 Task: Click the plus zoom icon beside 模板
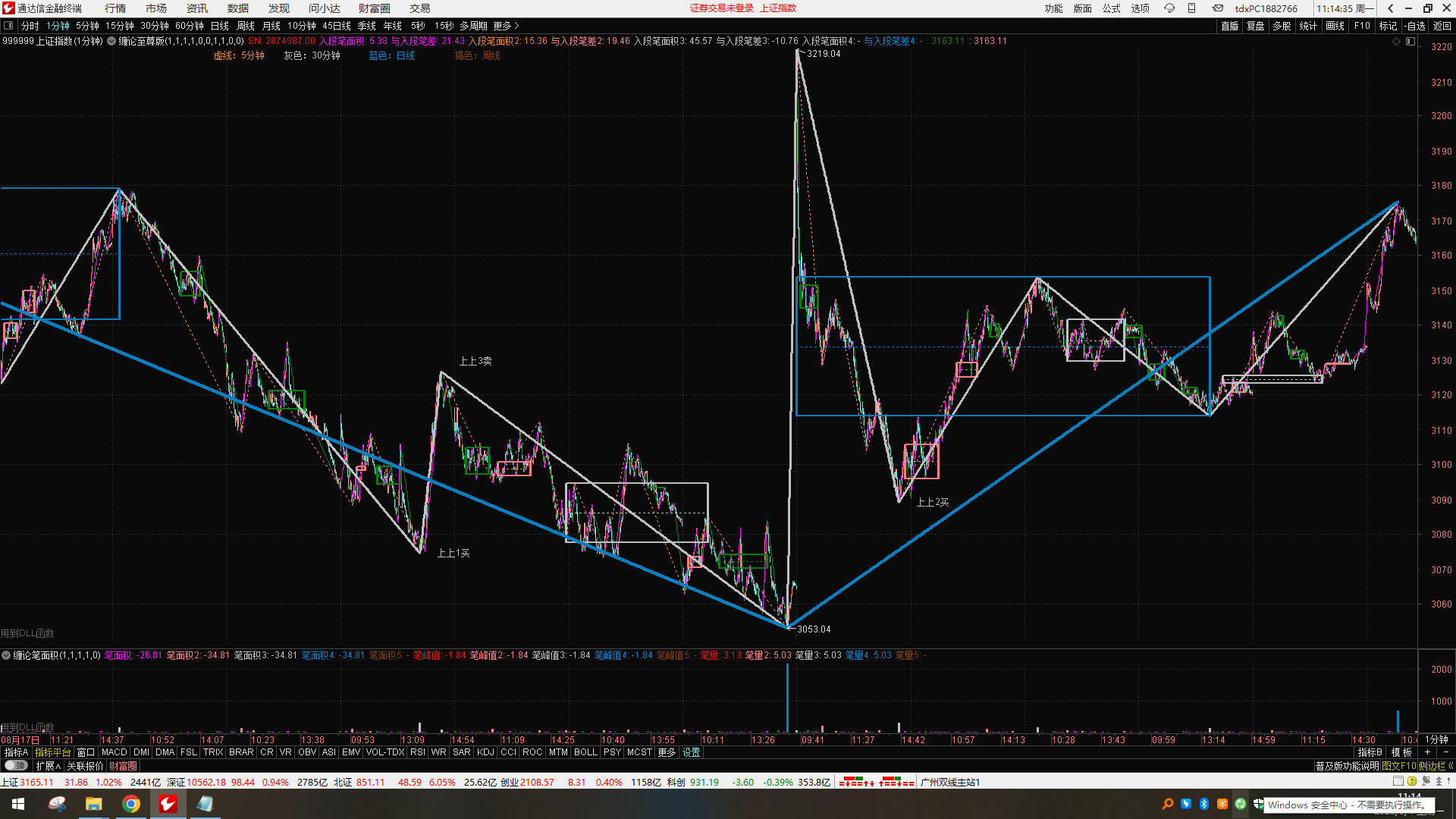[x=1427, y=752]
